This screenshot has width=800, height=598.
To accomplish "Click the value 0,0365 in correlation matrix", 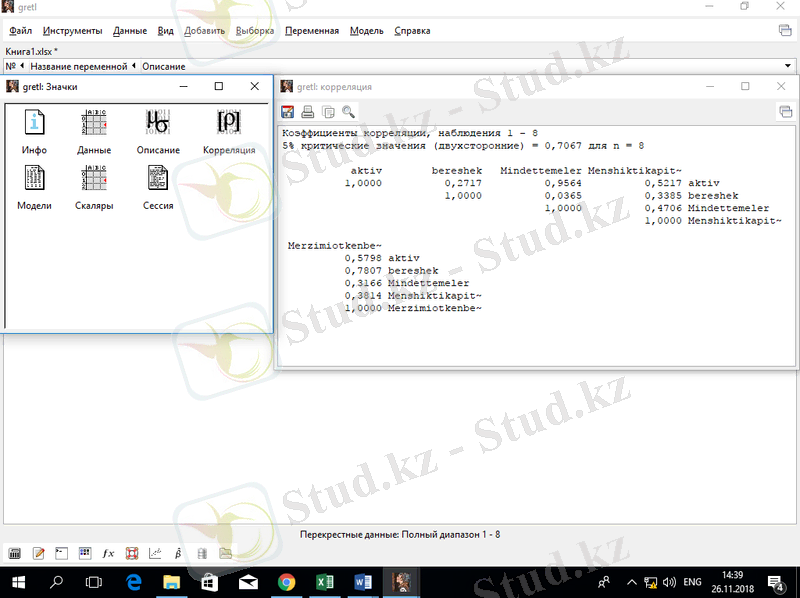I will click(563, 195).
